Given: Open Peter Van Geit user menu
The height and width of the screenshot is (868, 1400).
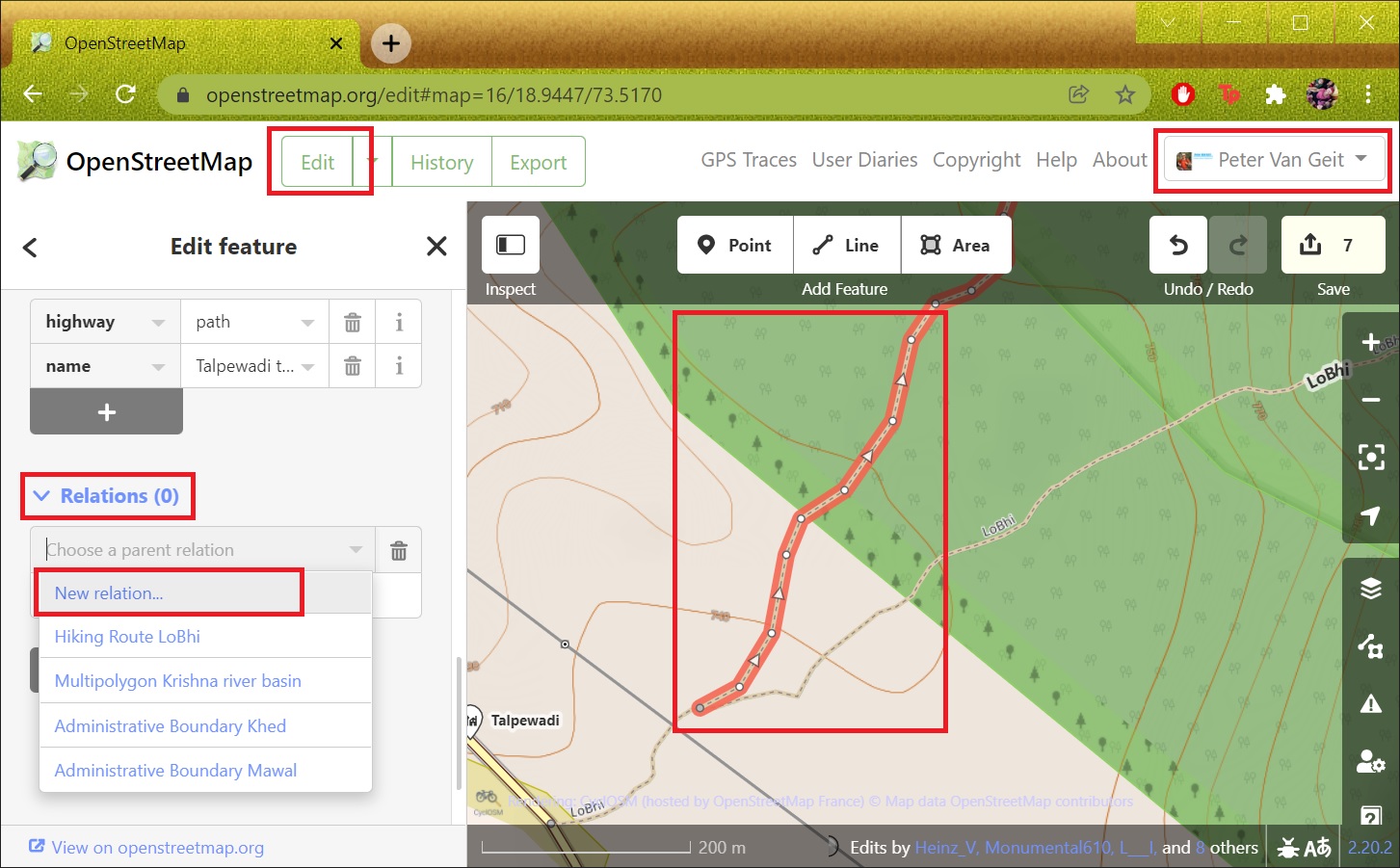Looking at the screenshot, I should coord(1274,160).
